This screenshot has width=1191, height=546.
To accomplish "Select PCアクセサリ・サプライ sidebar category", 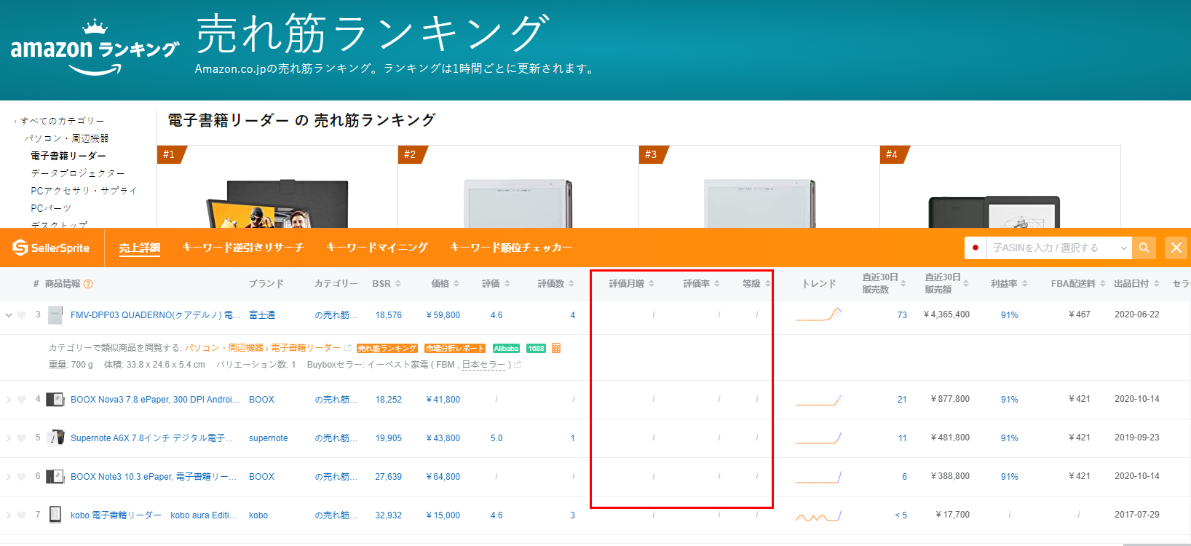I will 84,191.
